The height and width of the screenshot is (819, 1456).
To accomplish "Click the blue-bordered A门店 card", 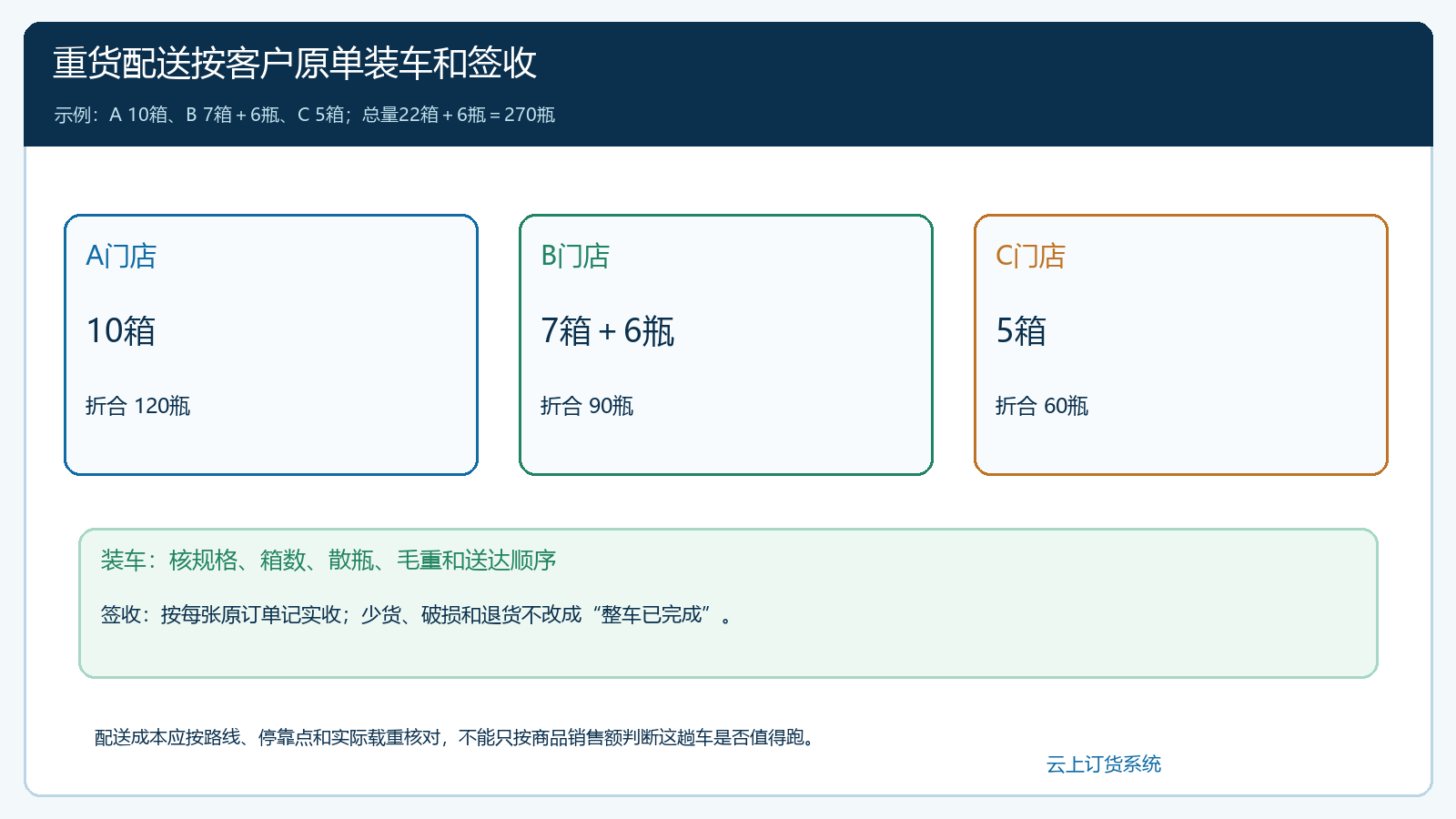I will 271,345.
